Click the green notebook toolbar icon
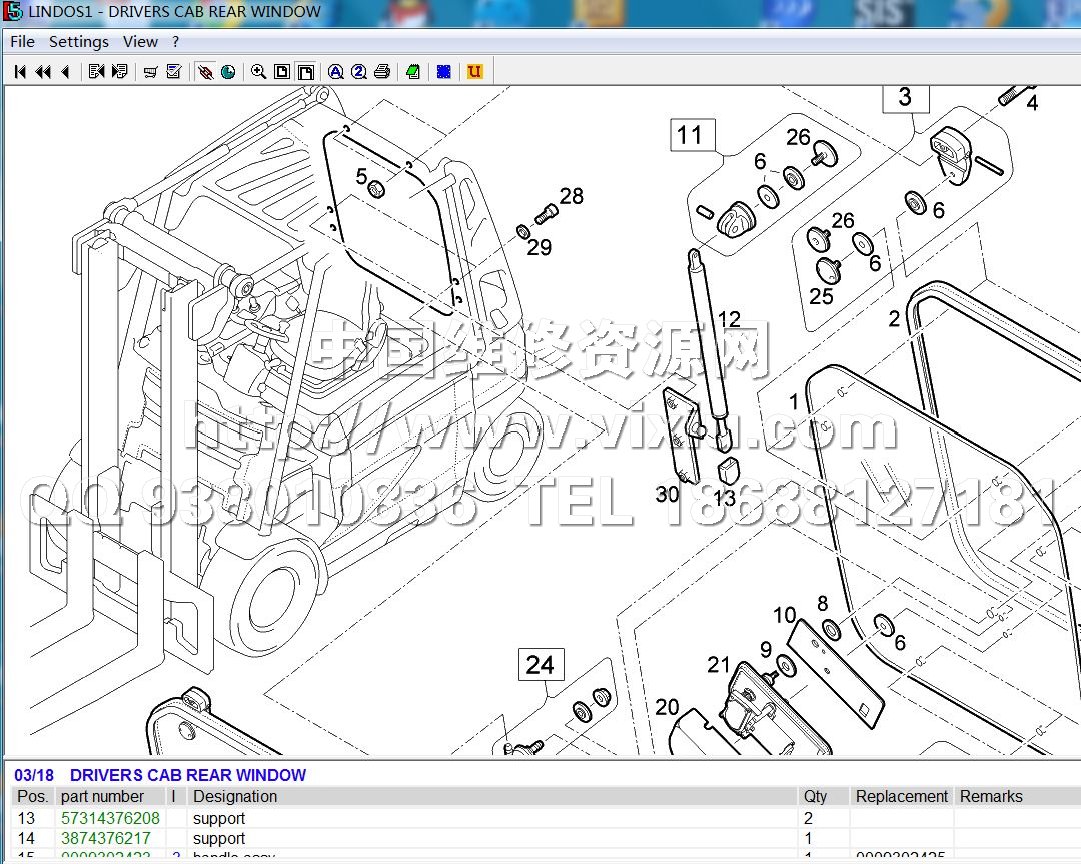 coord(412,72)
